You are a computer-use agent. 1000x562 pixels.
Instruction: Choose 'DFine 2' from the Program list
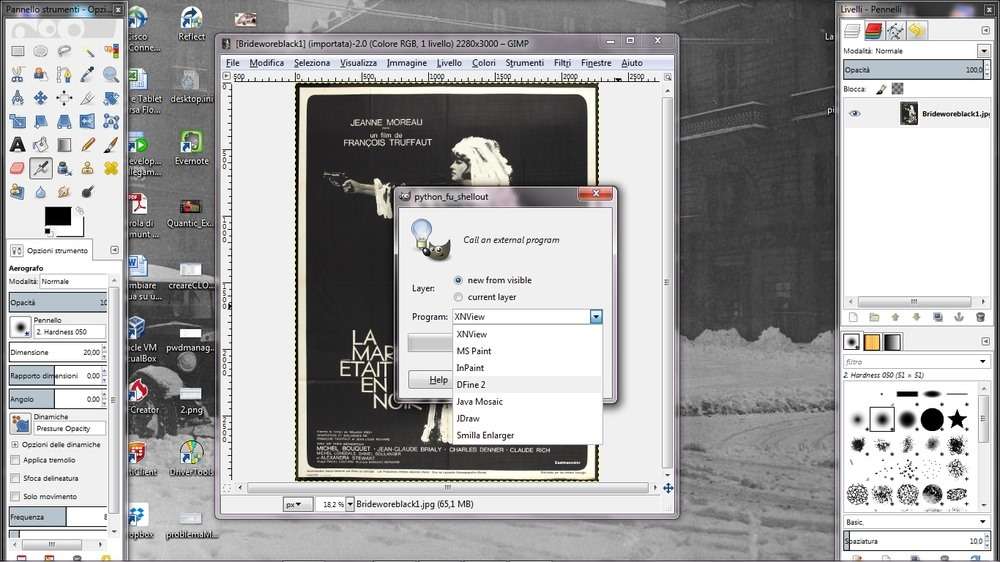(471, 385)
